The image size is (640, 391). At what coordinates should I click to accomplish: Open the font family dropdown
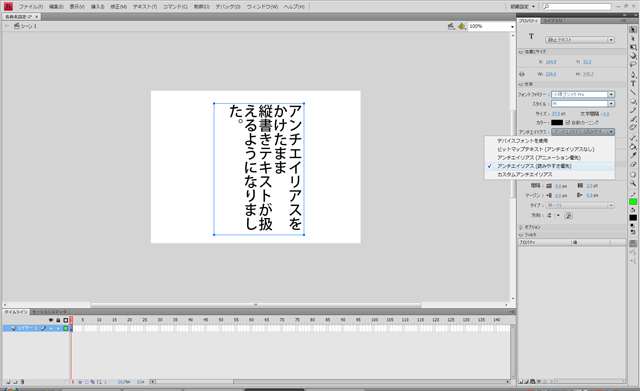(x=582, y=94)
